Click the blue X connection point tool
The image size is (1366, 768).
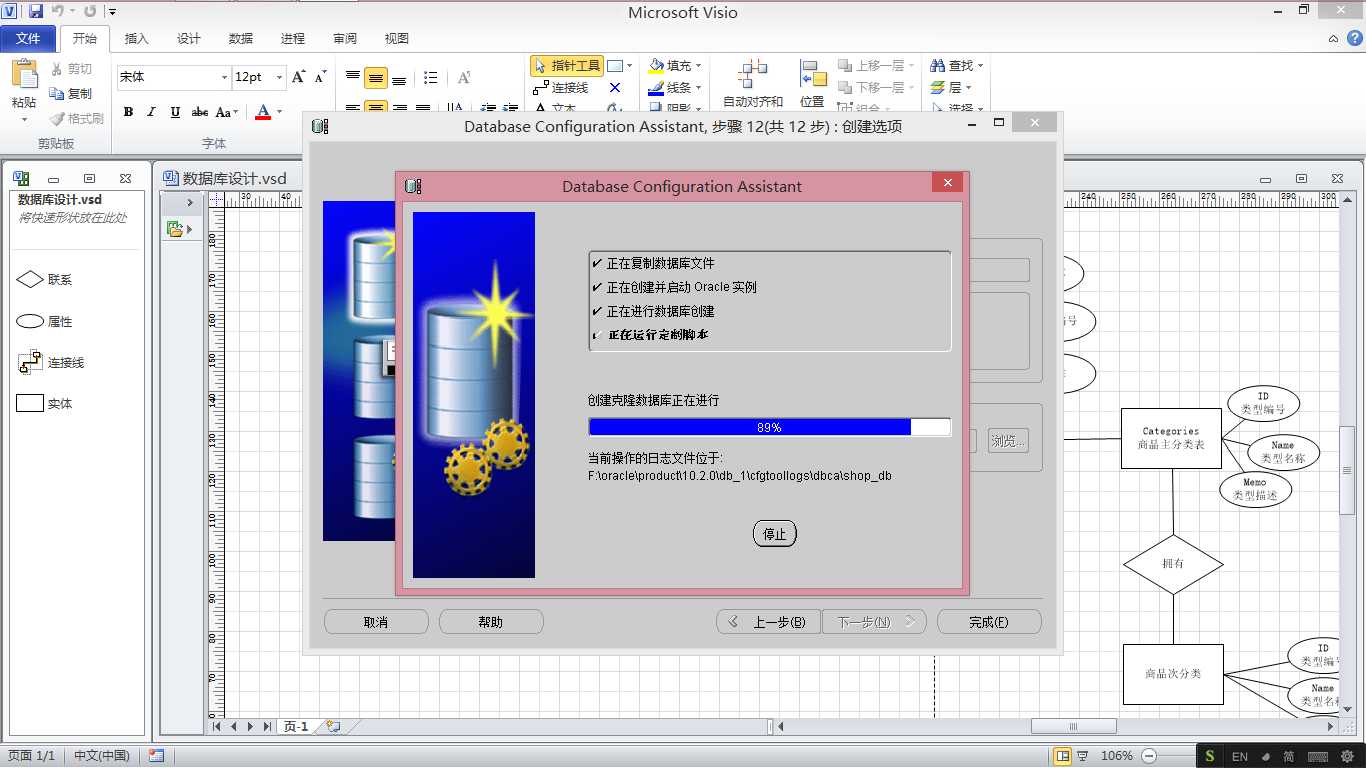click(x=615, y=88)
